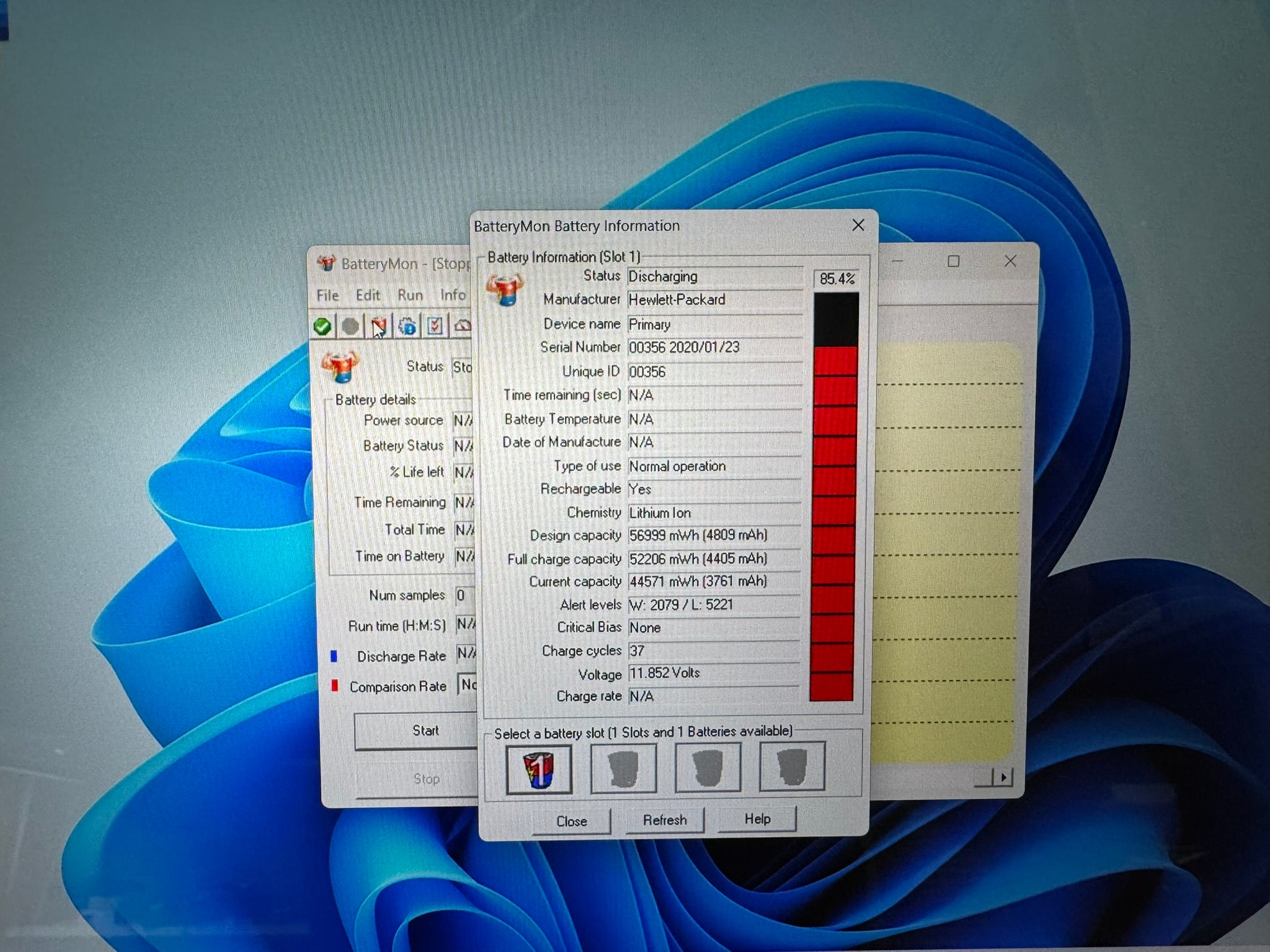The width and height of the screenshot is (1270, 952).
Task: Click the Help button
Action: tap(757, 819)
